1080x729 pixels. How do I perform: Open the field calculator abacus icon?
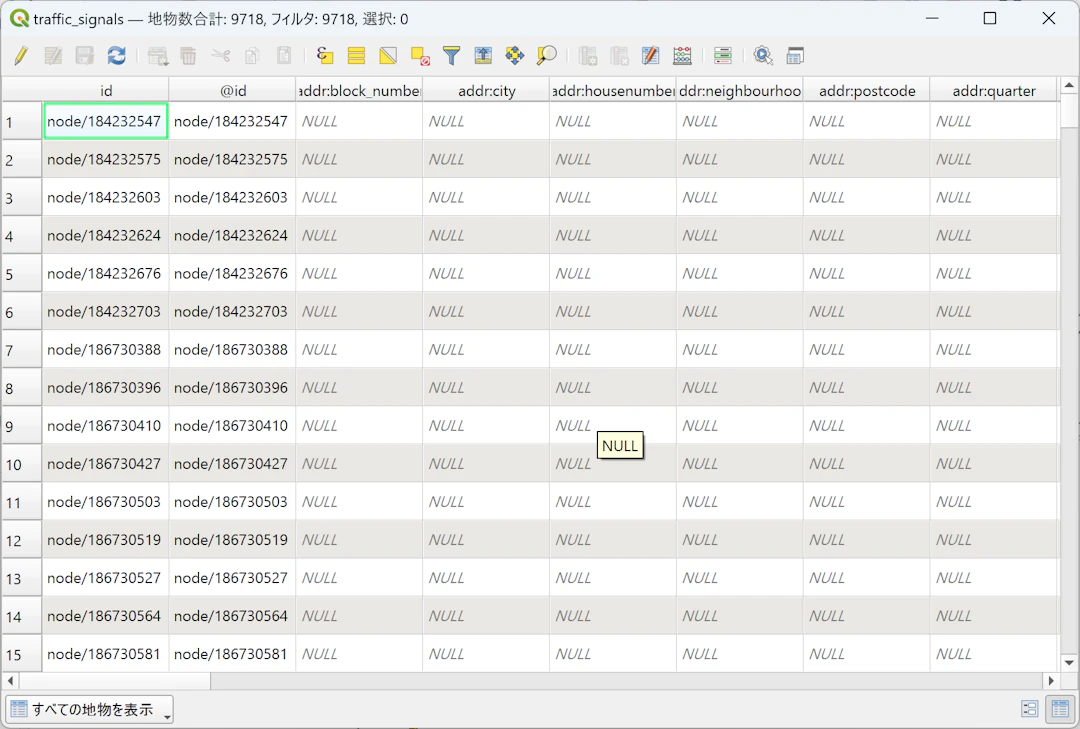pyautogui.click(x=682, y=56)
